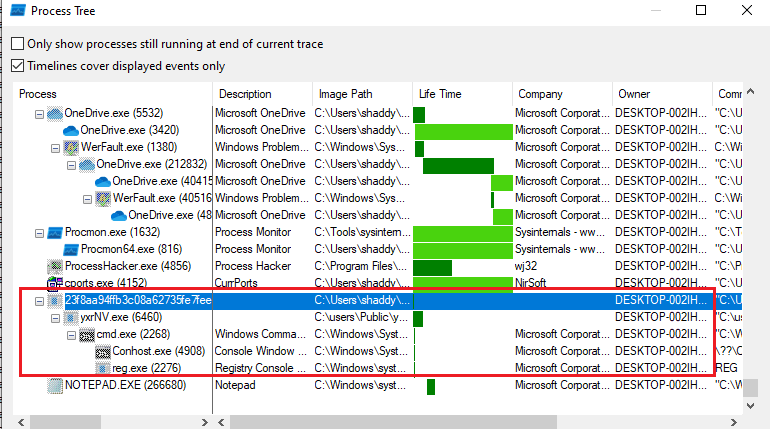Click the OneDrive.exe (212832) cloud icon
The height and width of the screenshot is (429, 770).
pos(86,164)
